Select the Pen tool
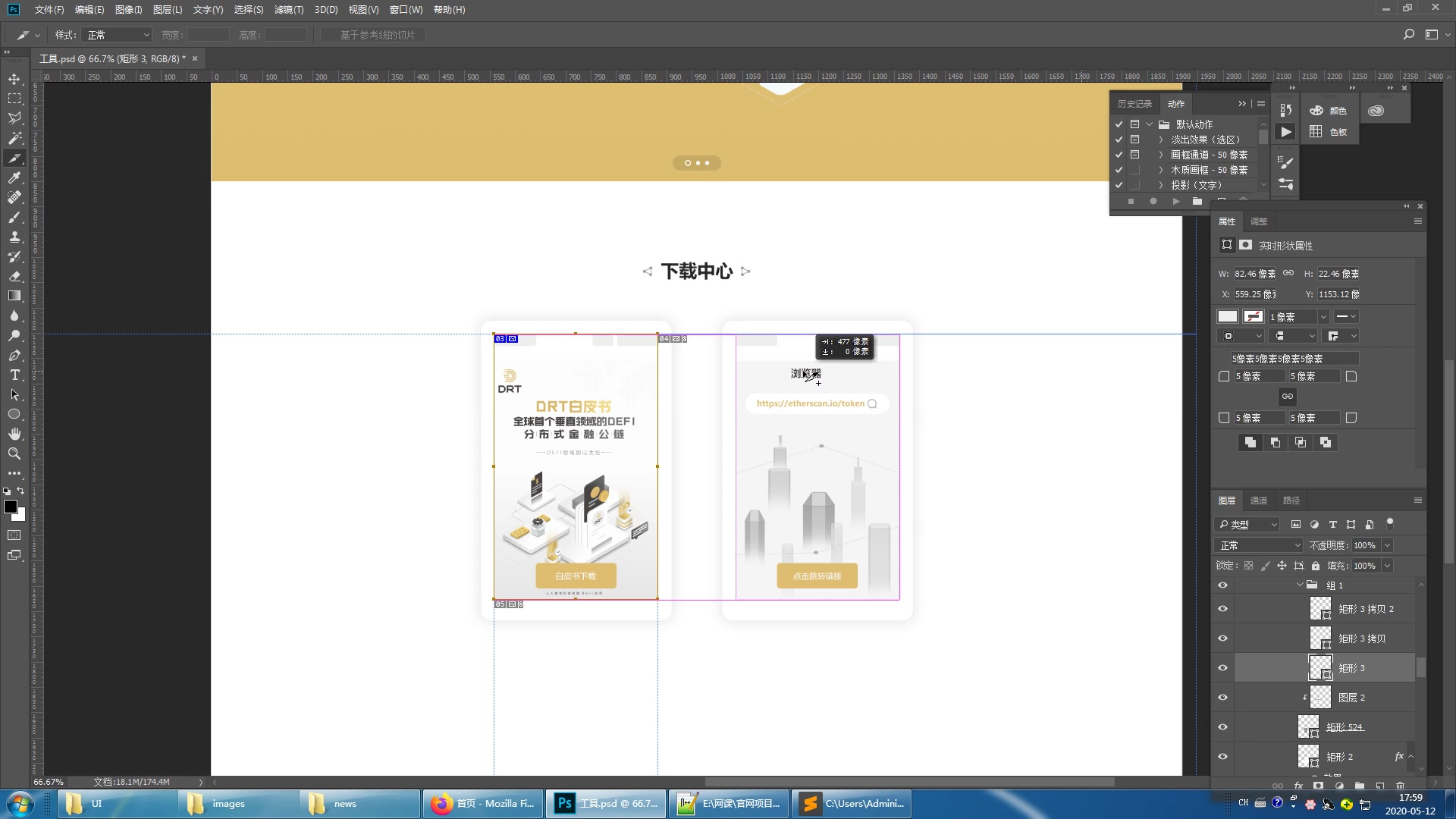 [14, 355]
